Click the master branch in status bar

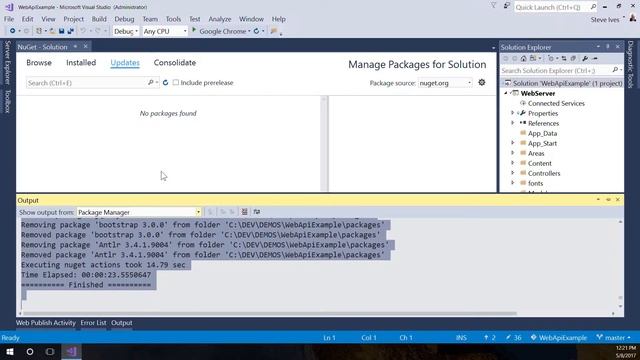coord(613,338)
